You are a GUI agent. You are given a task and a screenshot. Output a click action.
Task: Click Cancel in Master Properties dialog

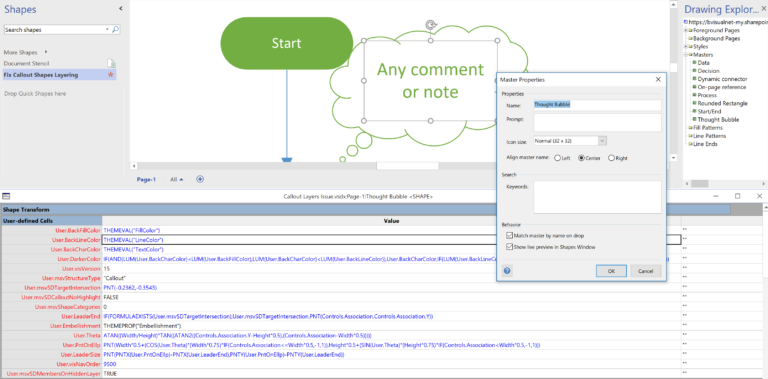[646, 271]
